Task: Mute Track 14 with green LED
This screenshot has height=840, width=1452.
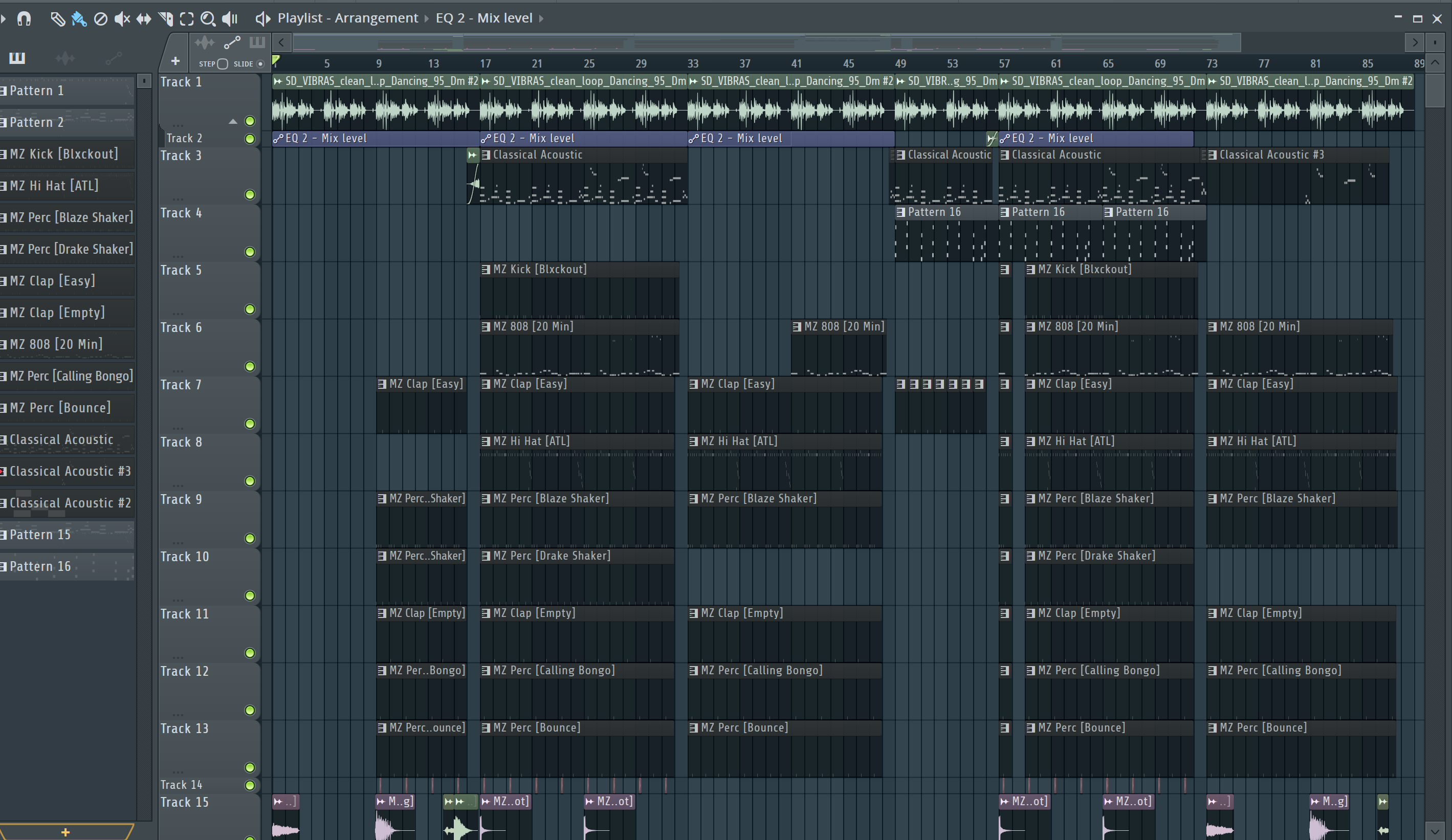Action: click(x=250, y=785)
